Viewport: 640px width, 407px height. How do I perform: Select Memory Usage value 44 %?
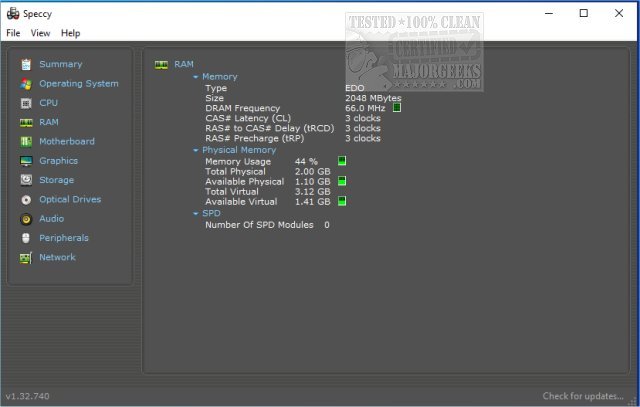click(306, 161)
